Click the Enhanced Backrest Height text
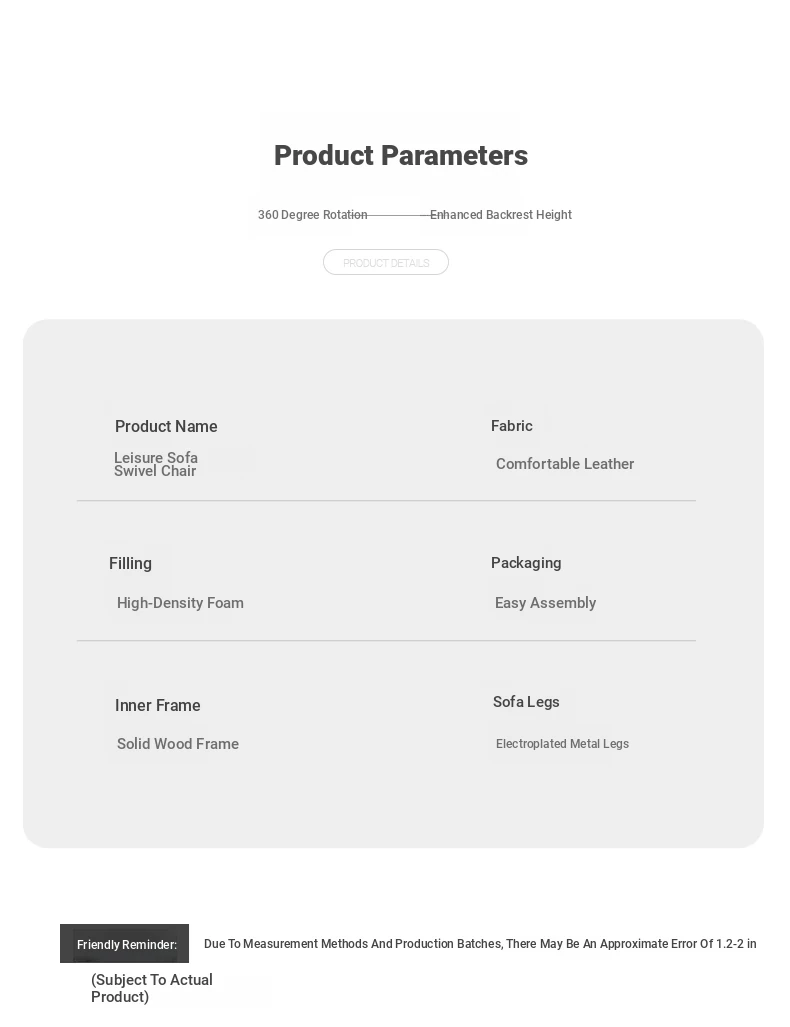 coord(501,215)
